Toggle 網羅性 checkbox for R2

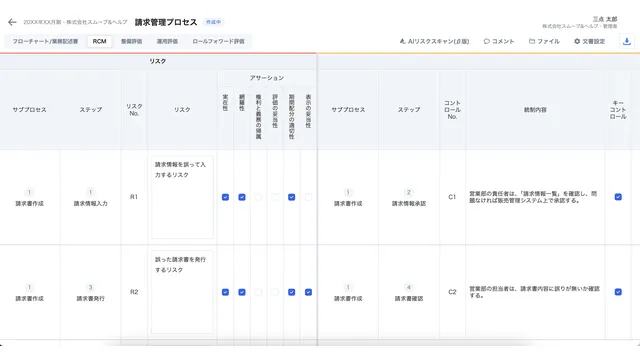[x=242, y=292]
